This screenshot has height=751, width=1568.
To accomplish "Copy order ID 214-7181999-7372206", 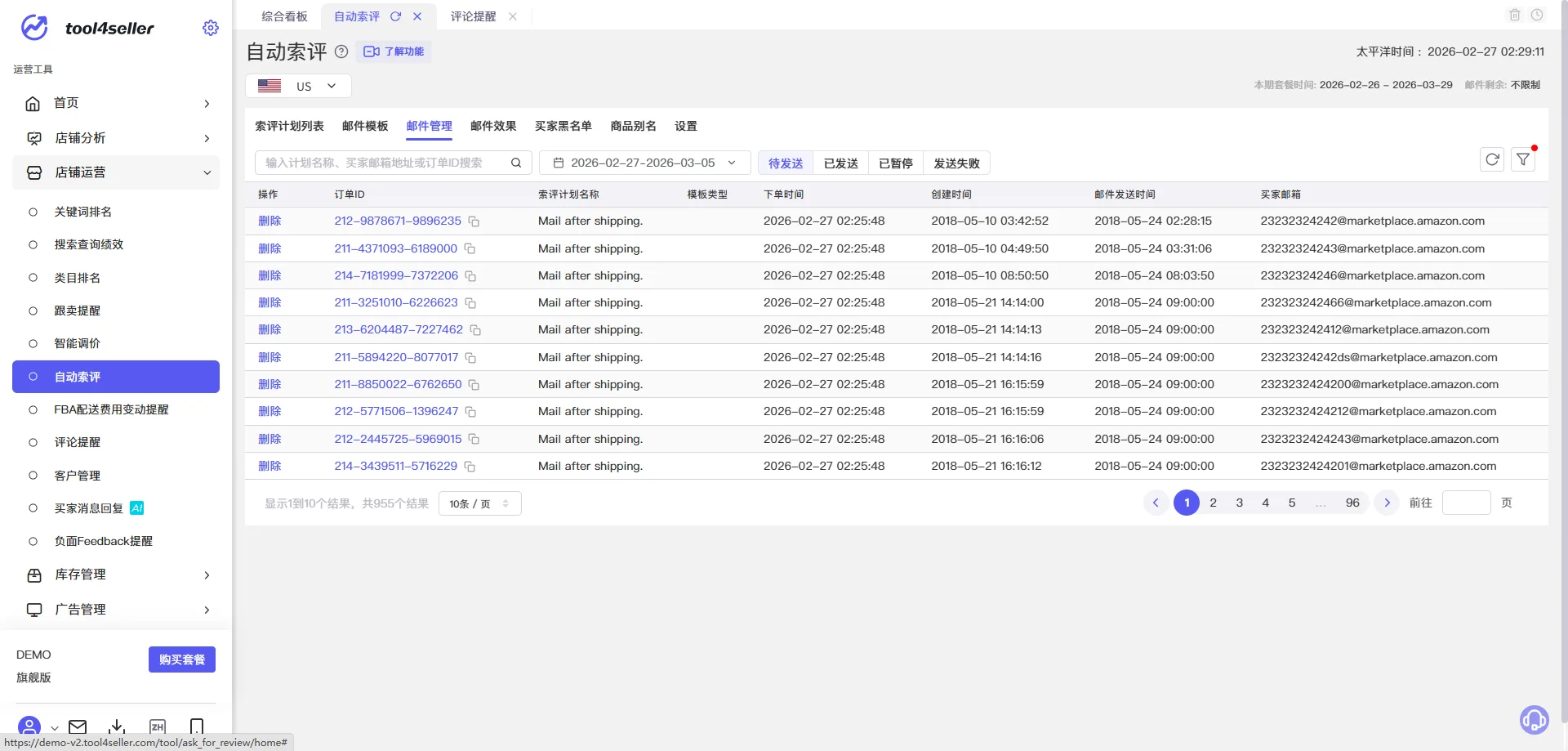I will 470,276.
